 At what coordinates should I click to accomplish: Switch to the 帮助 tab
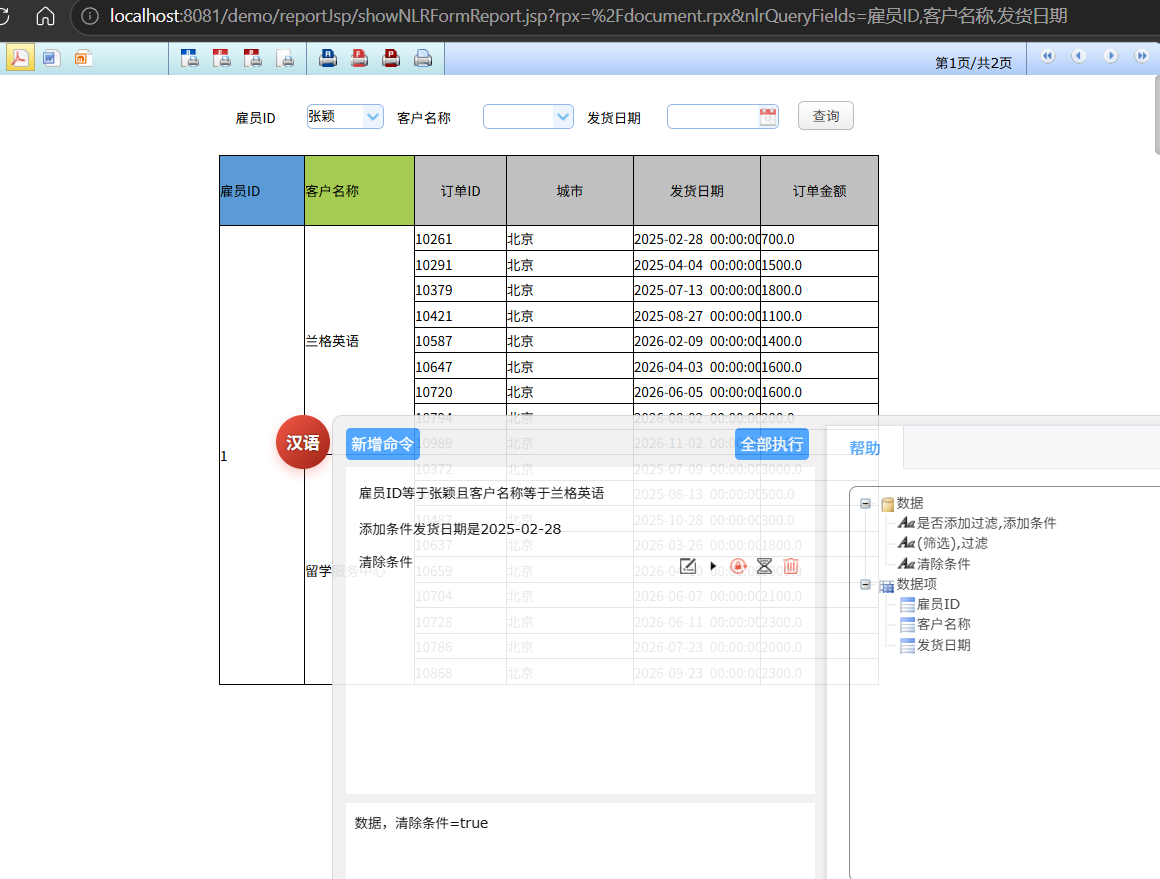865,448
